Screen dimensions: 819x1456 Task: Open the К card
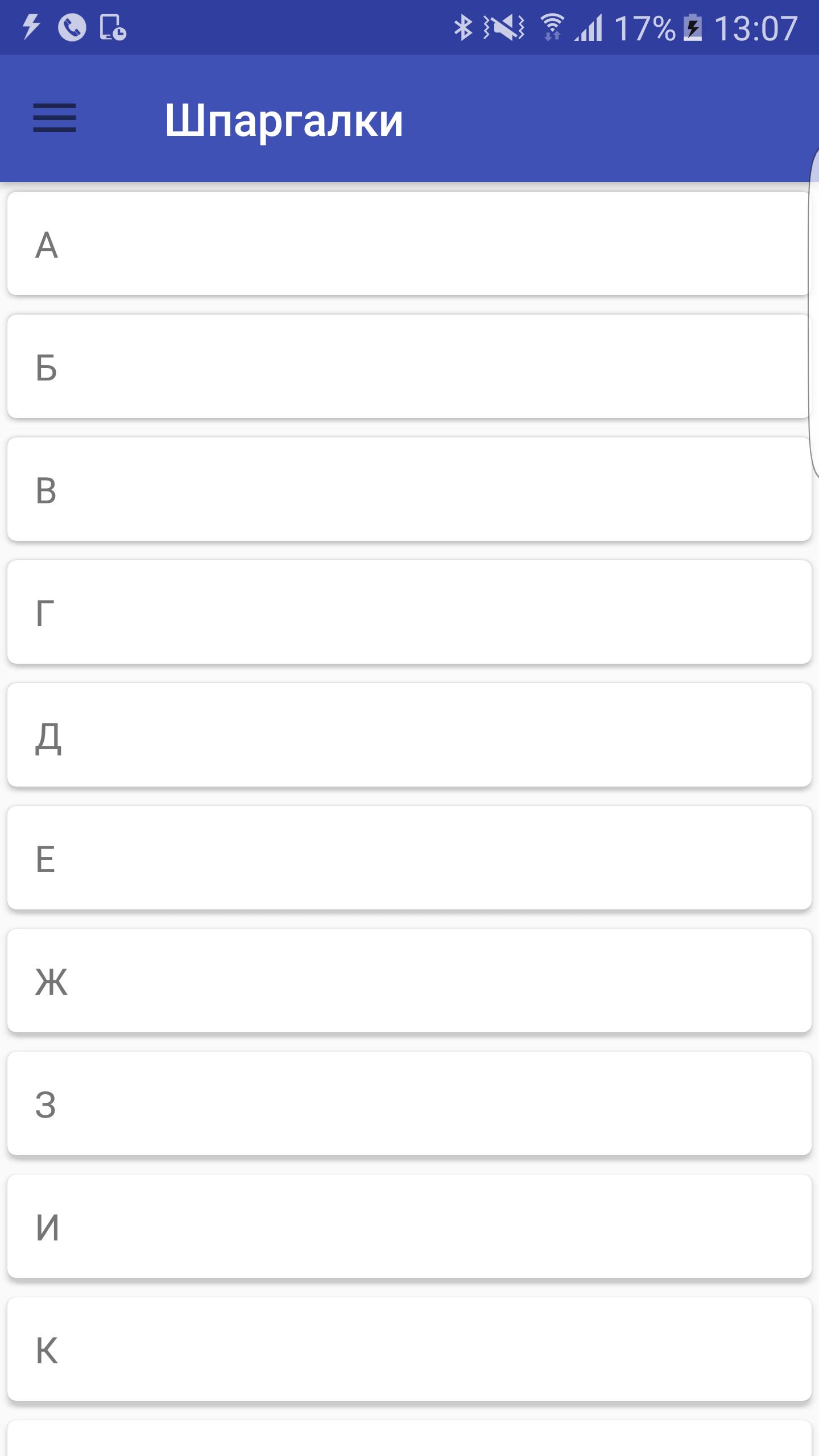[408, 1350]
